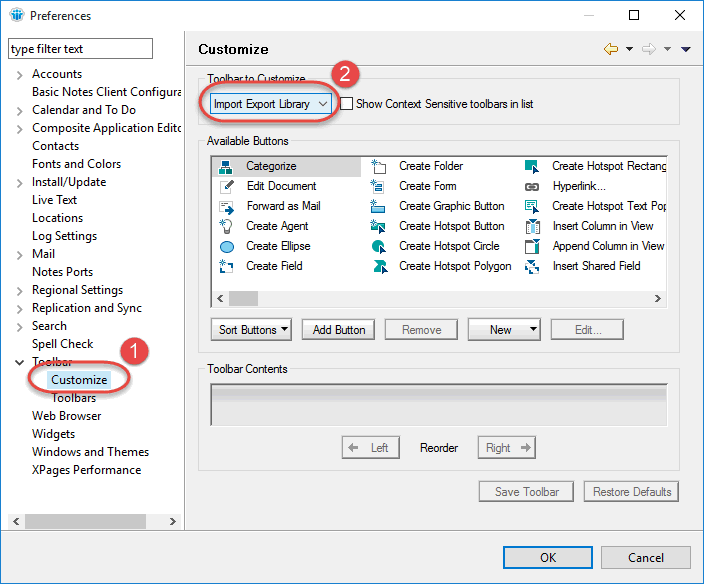Click the Create Field icon
The height and width of the screenshot is (584, 704).
pos(226,266)
